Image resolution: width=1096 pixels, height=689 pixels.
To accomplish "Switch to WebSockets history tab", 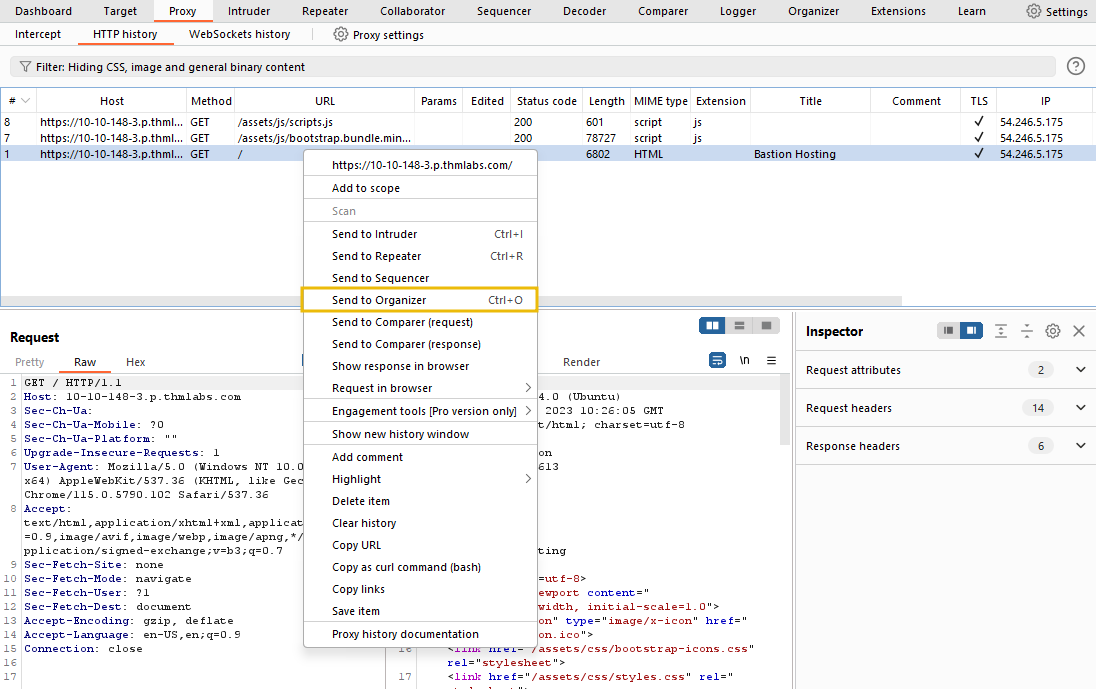I will (240, 34).
